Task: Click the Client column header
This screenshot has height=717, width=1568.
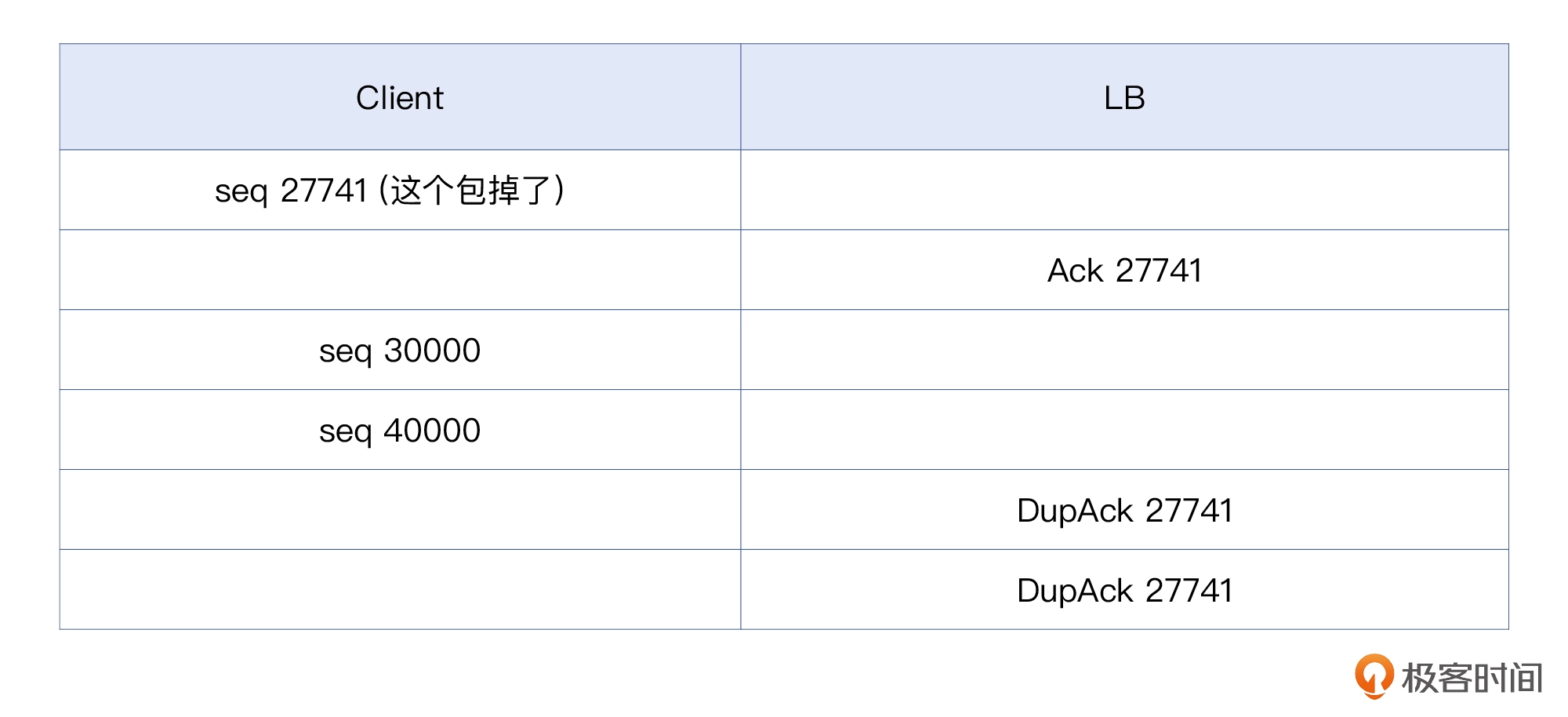Action: click(400, 97)
